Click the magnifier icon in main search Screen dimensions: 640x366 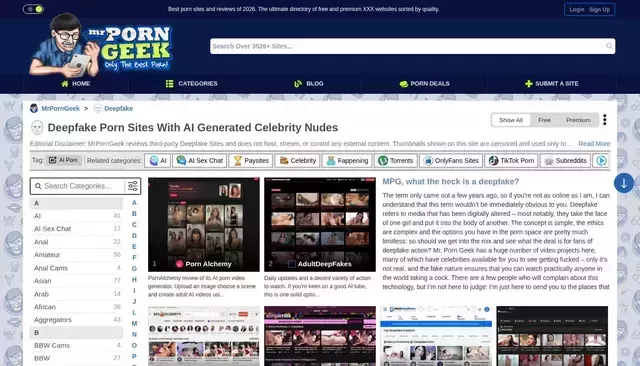[609, 46]
